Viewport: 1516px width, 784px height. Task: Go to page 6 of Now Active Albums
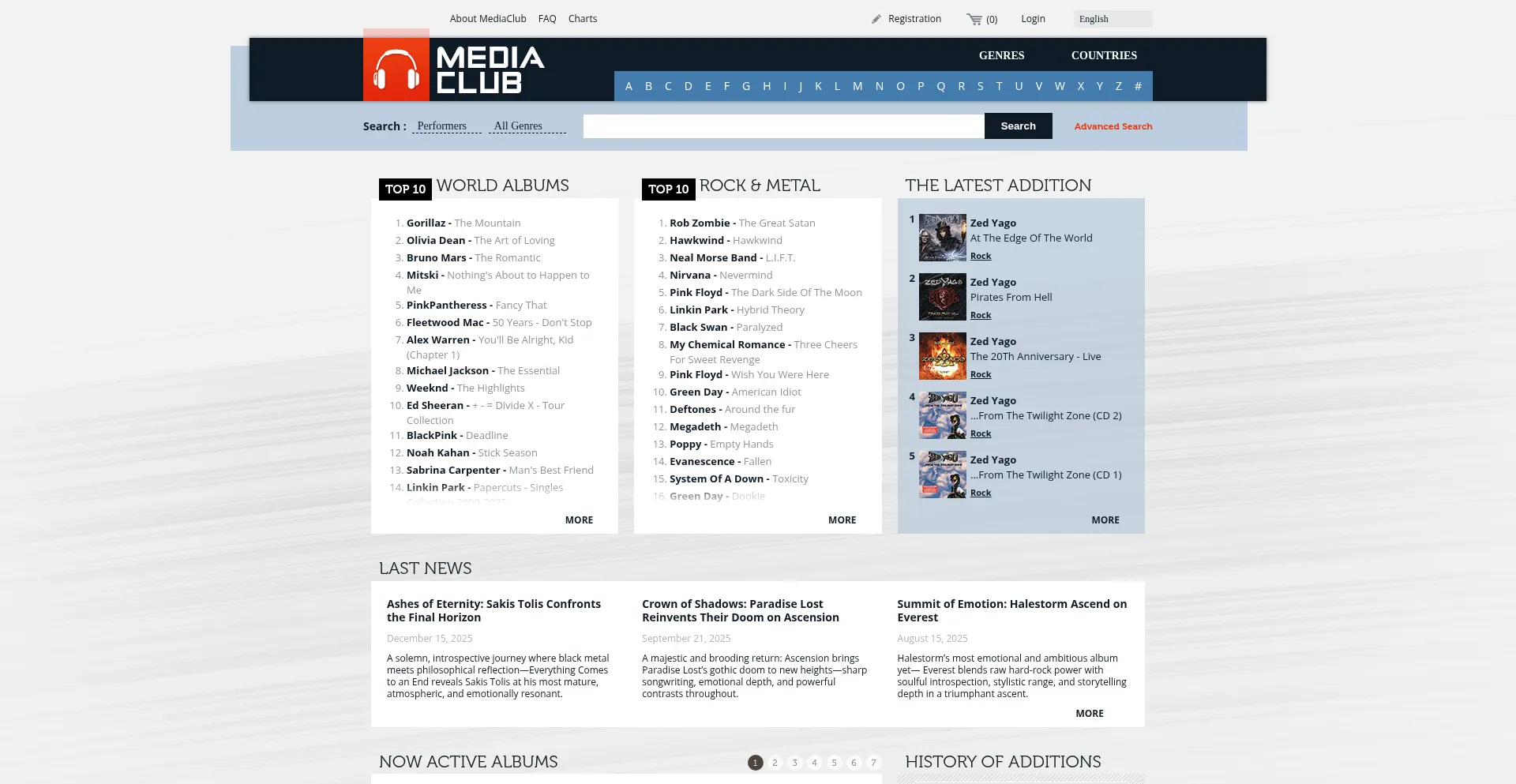[854, 763]
